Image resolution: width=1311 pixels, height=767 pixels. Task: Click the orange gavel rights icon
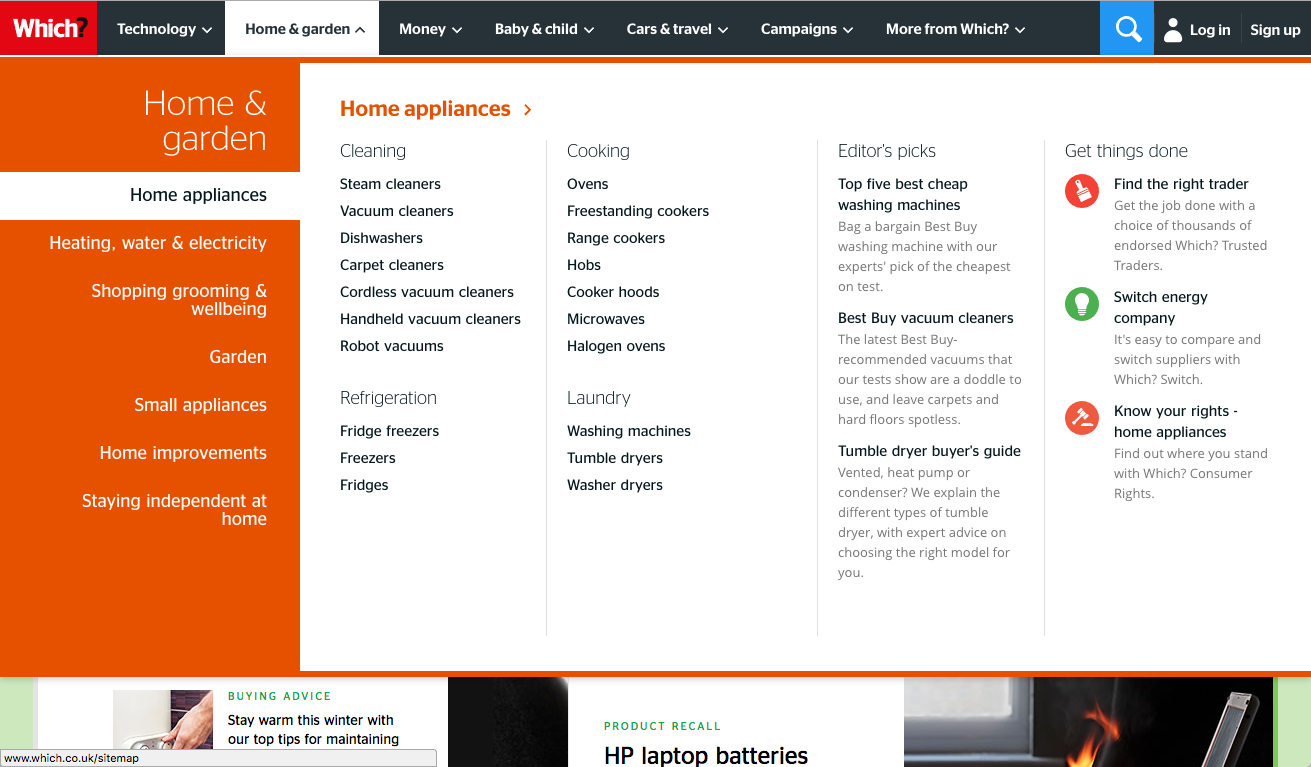coord(1081,417)
